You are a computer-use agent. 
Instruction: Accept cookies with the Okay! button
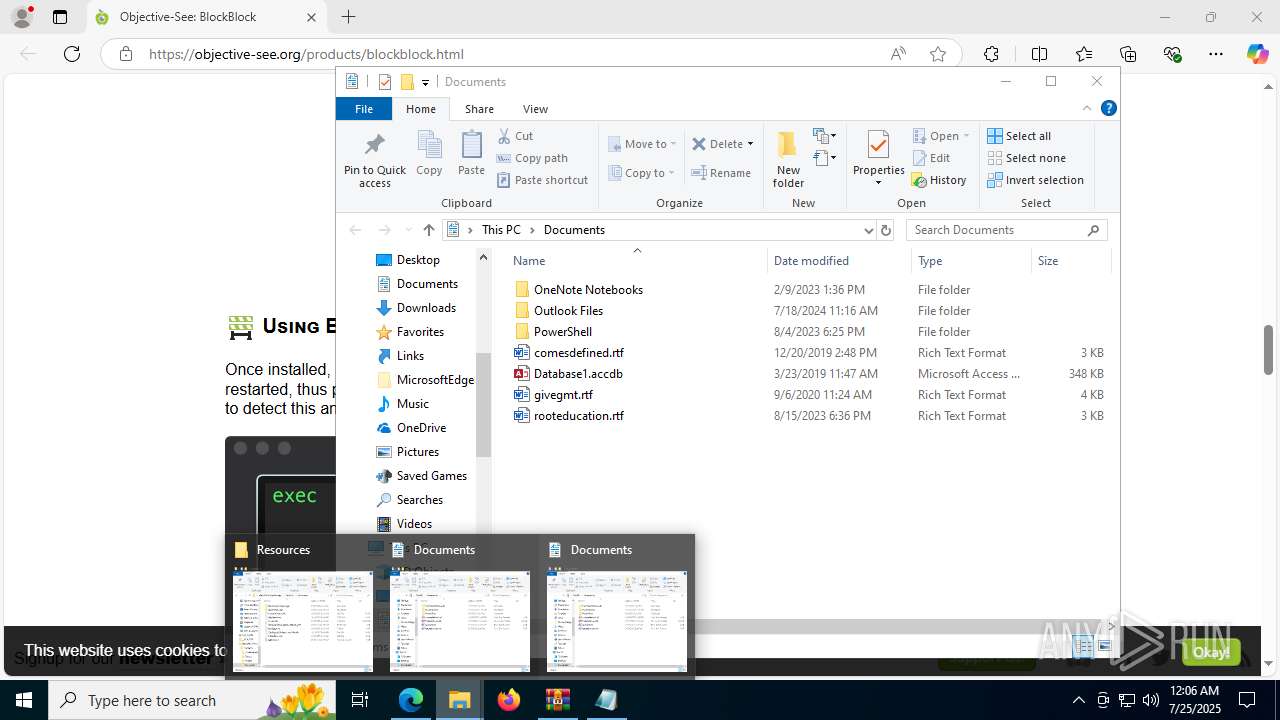(1211, 652)
